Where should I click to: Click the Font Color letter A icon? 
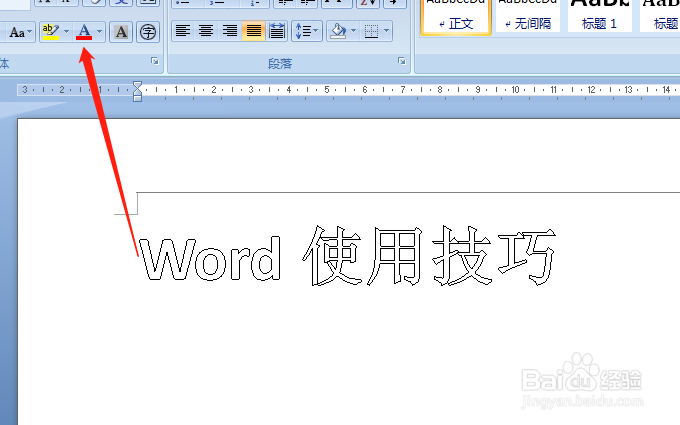(84, 32)
